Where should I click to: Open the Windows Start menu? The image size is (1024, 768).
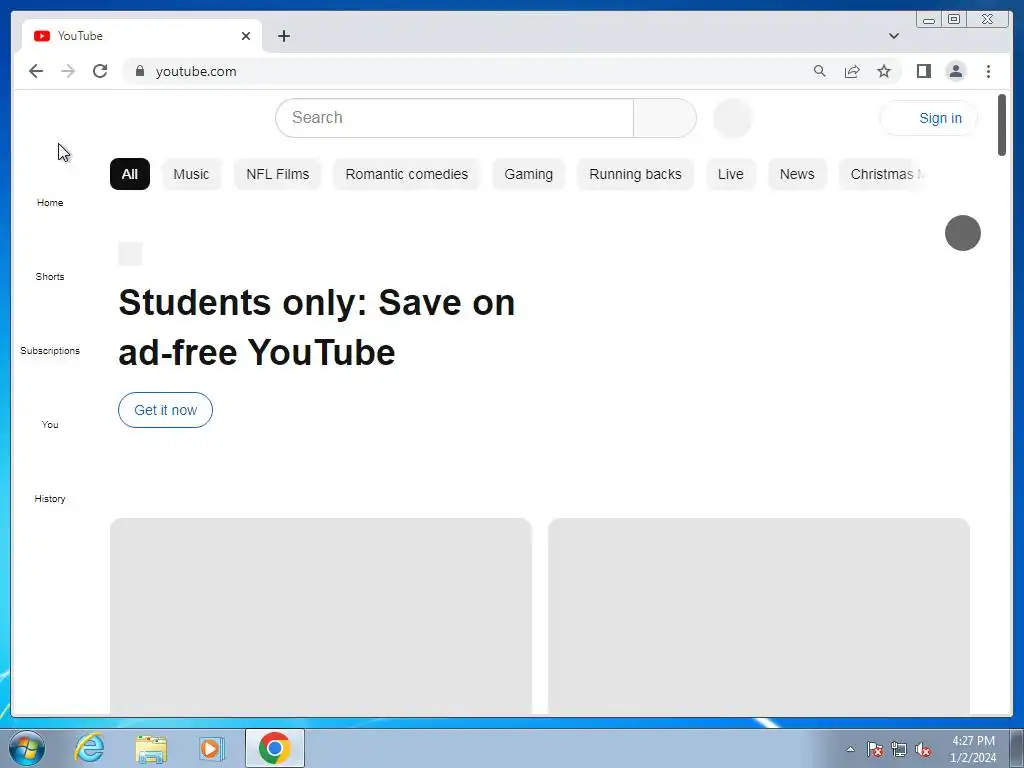coord(27,748)
